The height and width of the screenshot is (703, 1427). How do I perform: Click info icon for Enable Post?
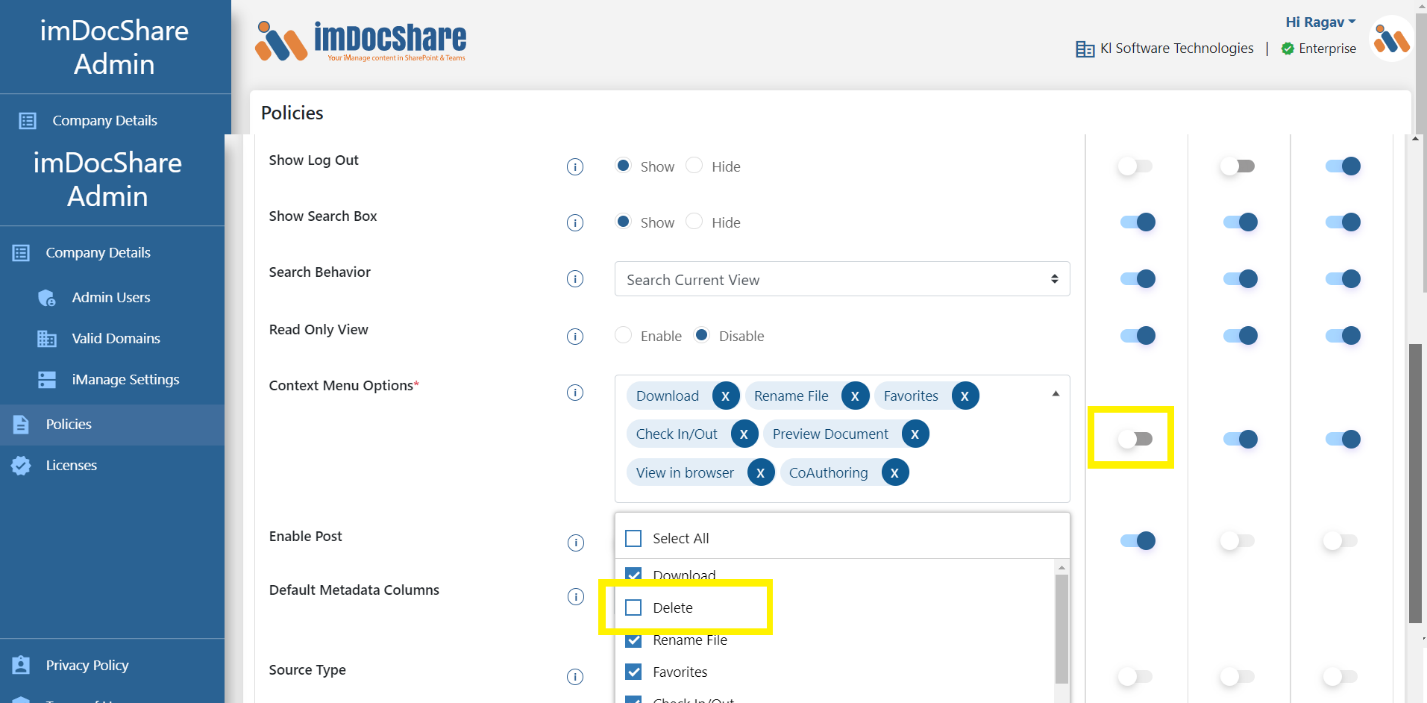tap(575, 543)
